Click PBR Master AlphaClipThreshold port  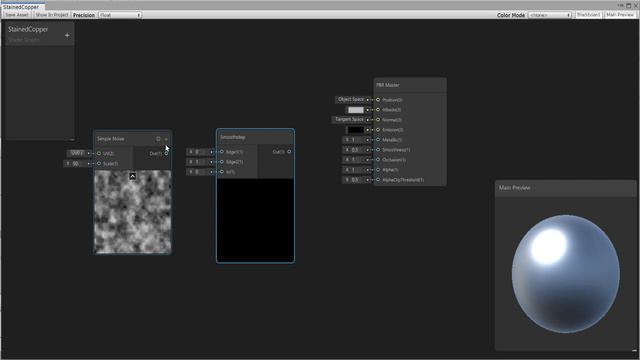378,180
